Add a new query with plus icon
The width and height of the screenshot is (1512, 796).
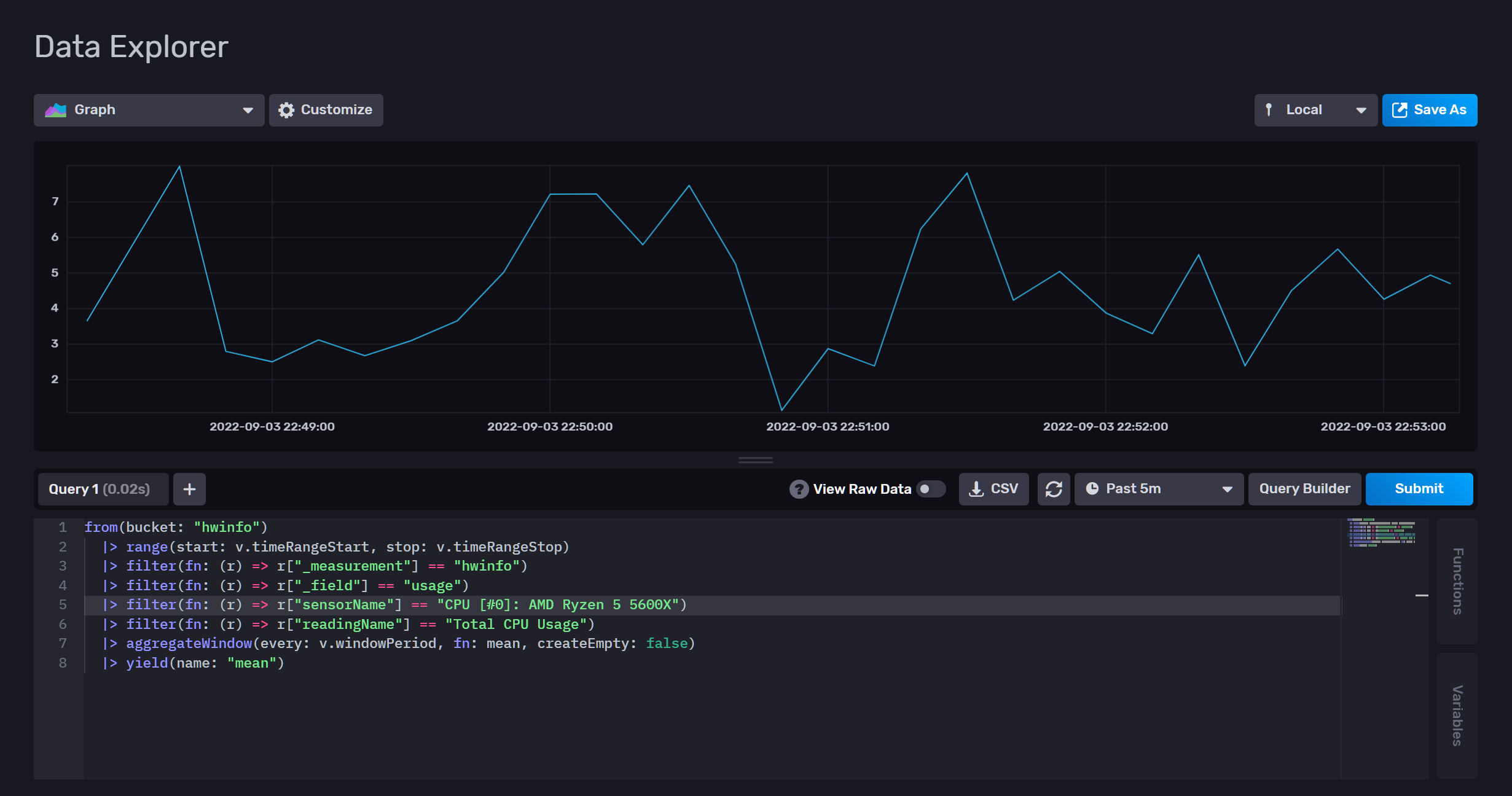pyautogui.click(x=189, y=489)
